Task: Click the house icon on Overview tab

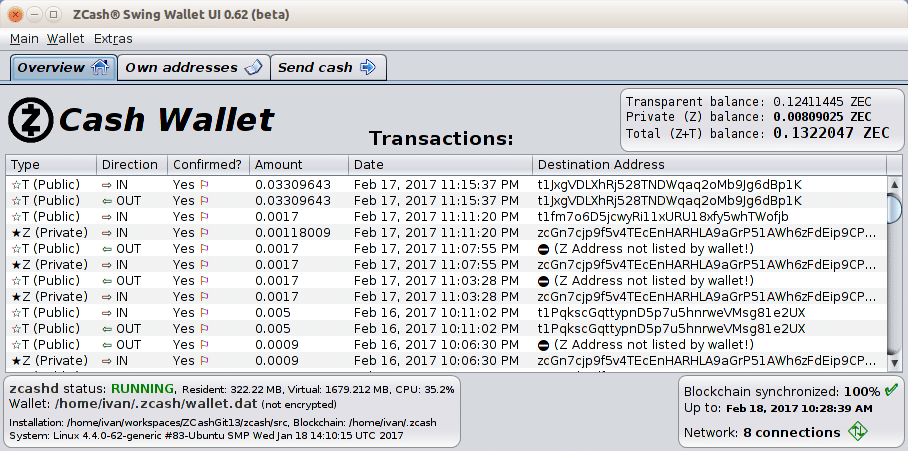Action: (x=100, y=67)
